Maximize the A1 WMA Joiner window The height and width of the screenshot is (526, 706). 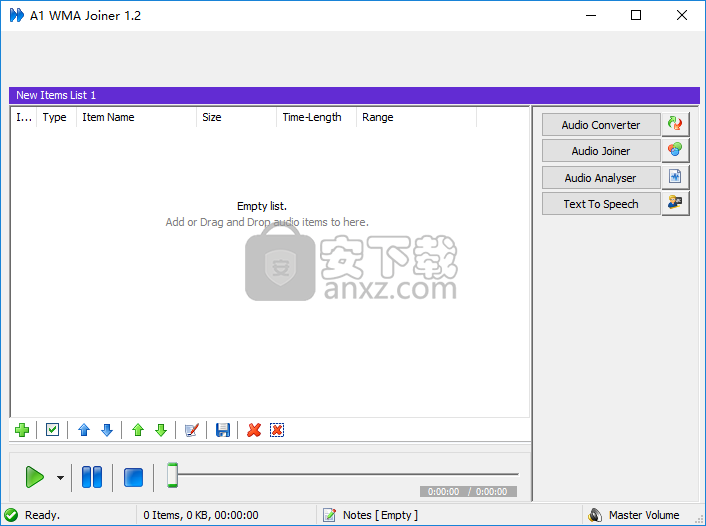(636, 15)
